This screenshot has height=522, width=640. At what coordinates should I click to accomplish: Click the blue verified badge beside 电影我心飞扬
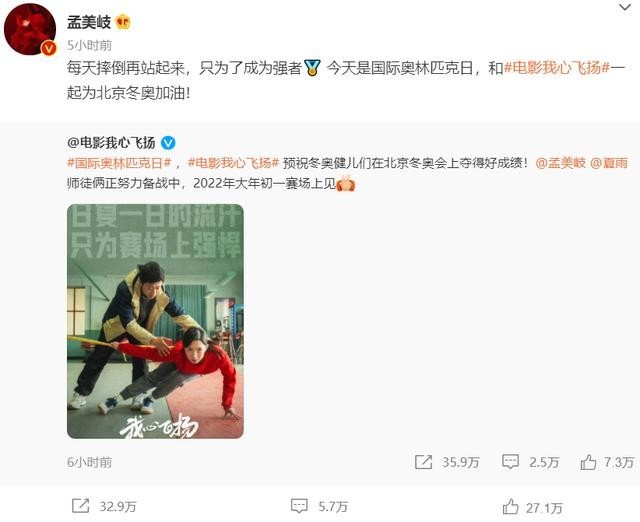(x=168, y=143)
